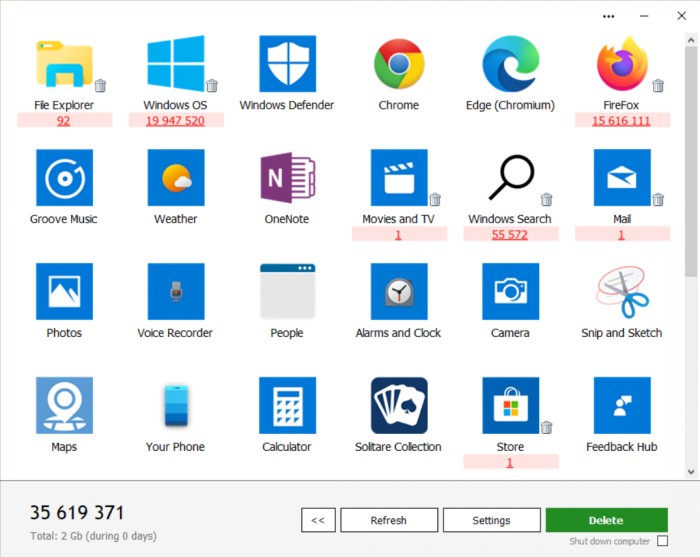The width and height of the screenshot is (700, 557).
Task: Select the Feedback Hub icon
Action: [622, 405]
